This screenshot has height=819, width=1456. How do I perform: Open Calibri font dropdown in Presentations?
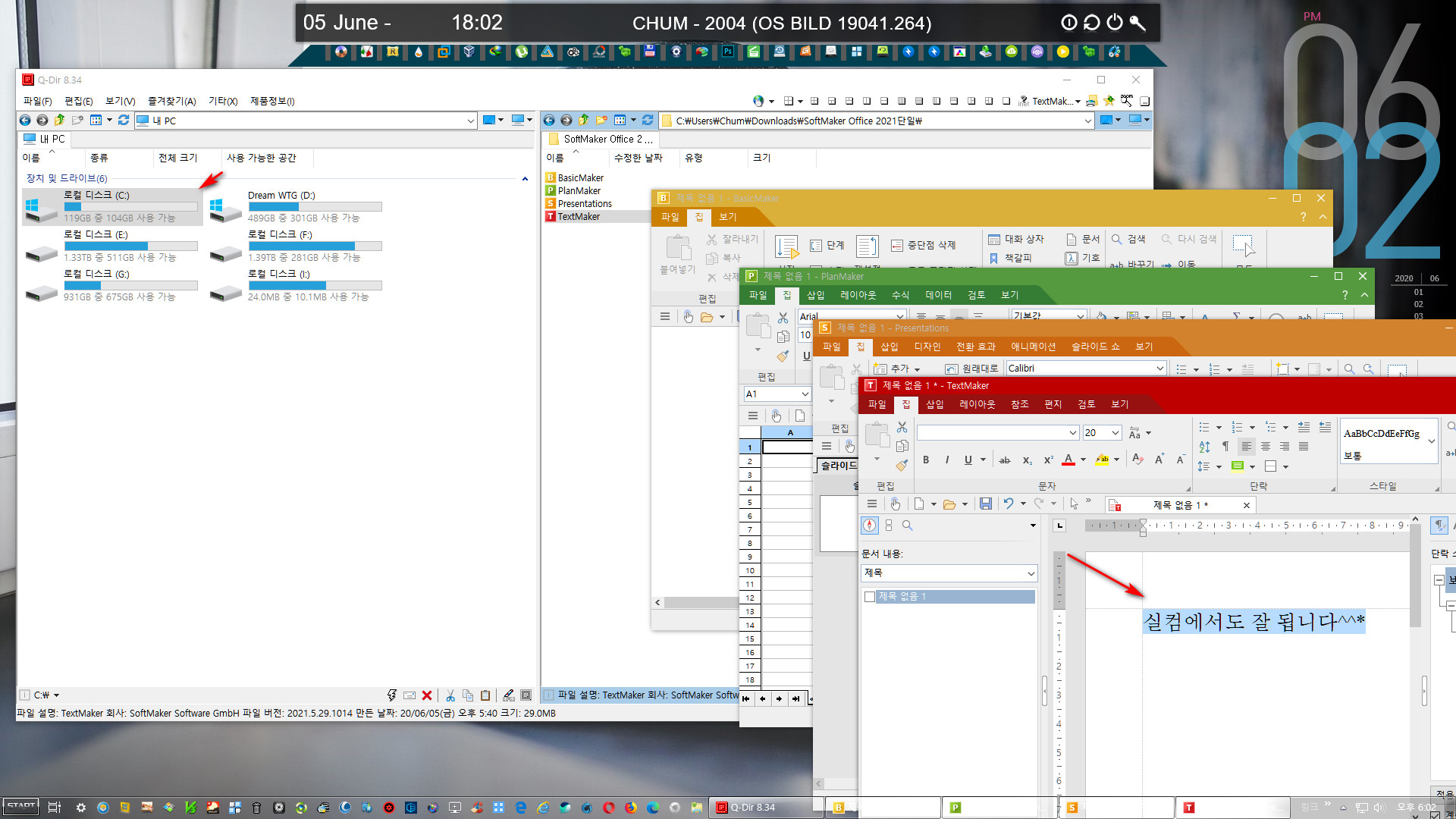pyautogui.click(x=1159, y=369)
